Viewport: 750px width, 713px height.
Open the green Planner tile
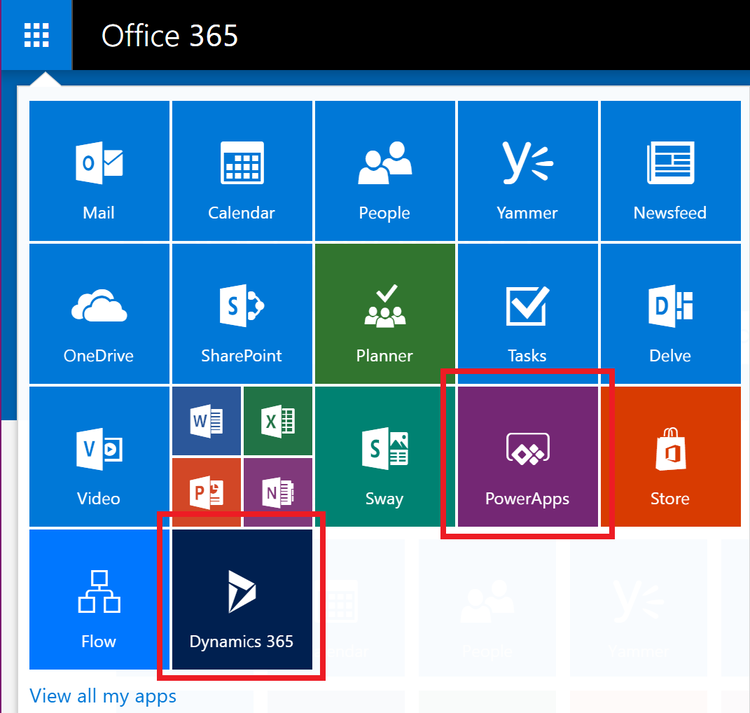(x=385, y=314)
